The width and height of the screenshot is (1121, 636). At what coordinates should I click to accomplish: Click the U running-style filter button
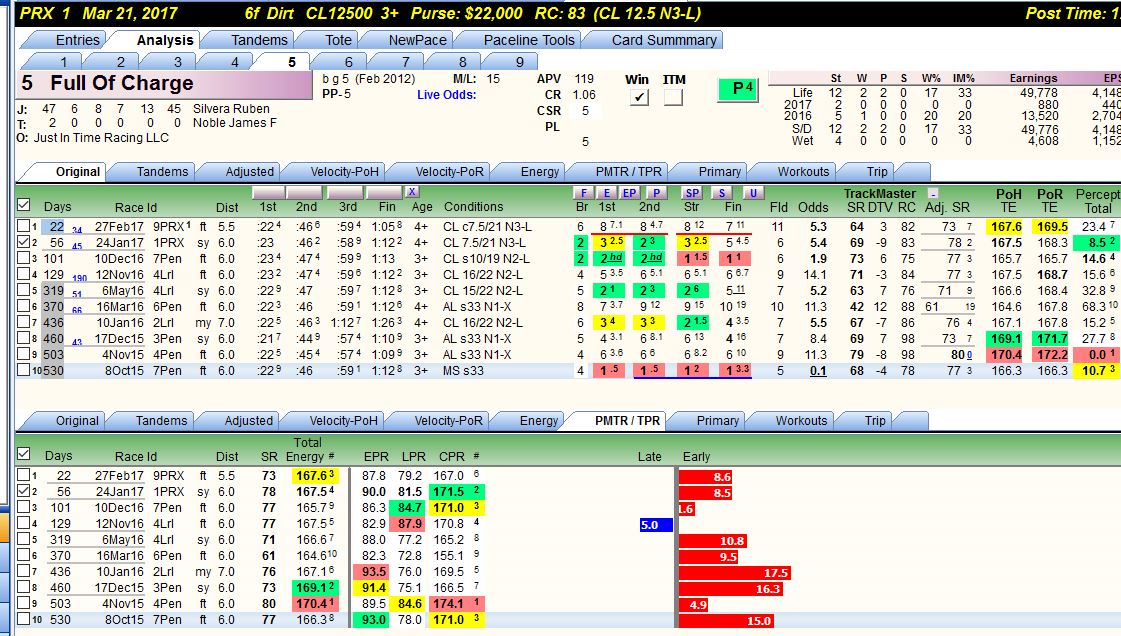753,192
